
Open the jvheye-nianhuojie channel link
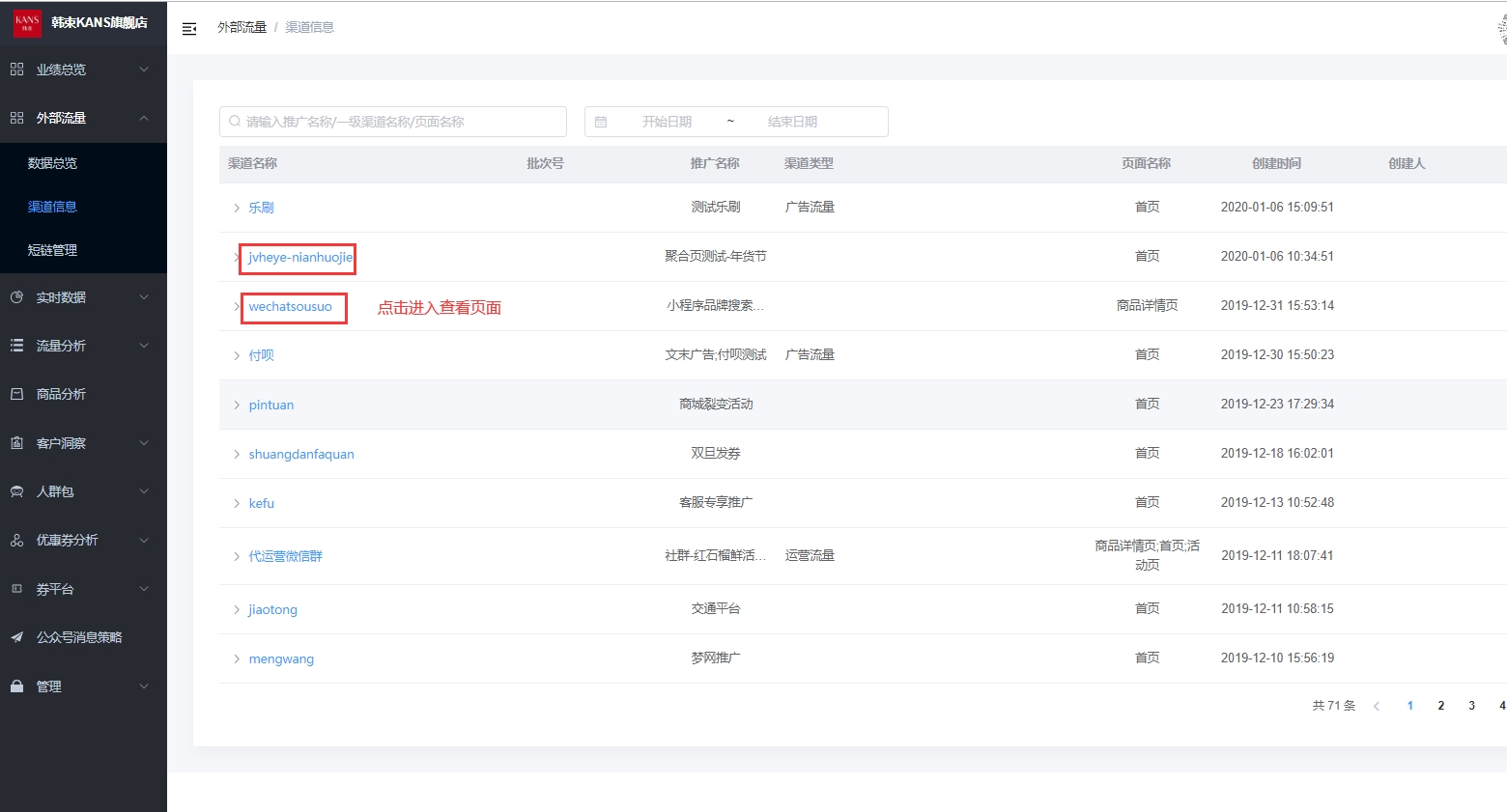pyautogui.click(x=299, y=258)
